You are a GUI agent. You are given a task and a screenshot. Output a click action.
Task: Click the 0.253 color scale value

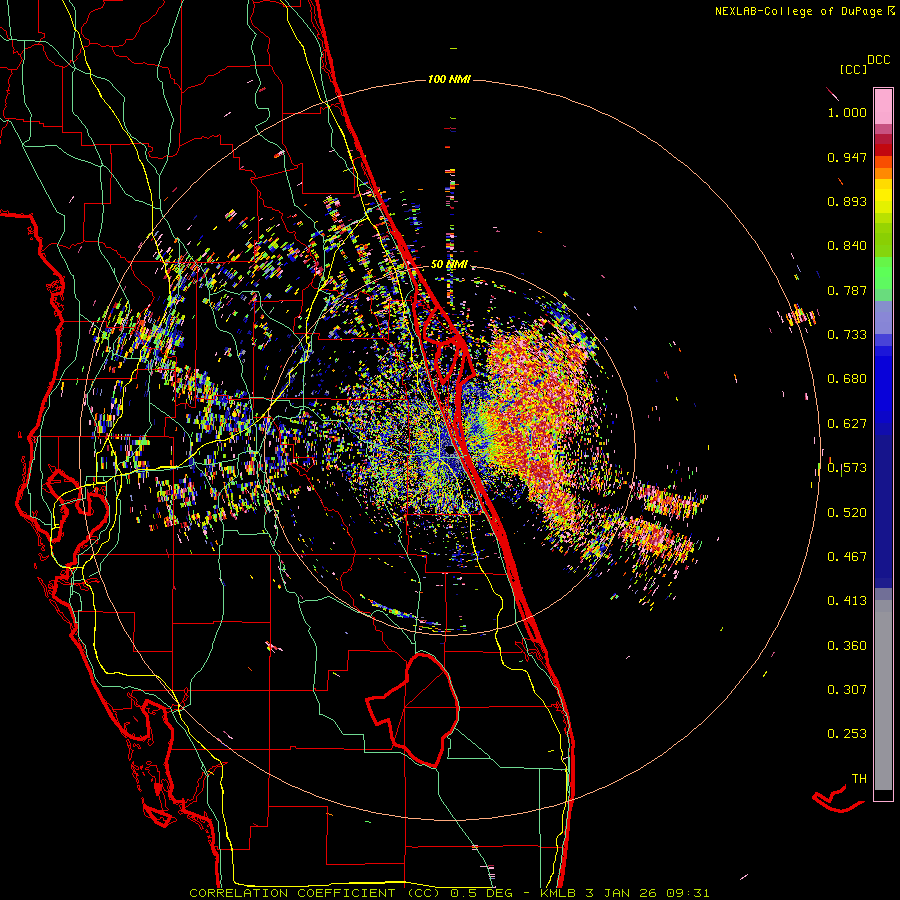[847, 734]
